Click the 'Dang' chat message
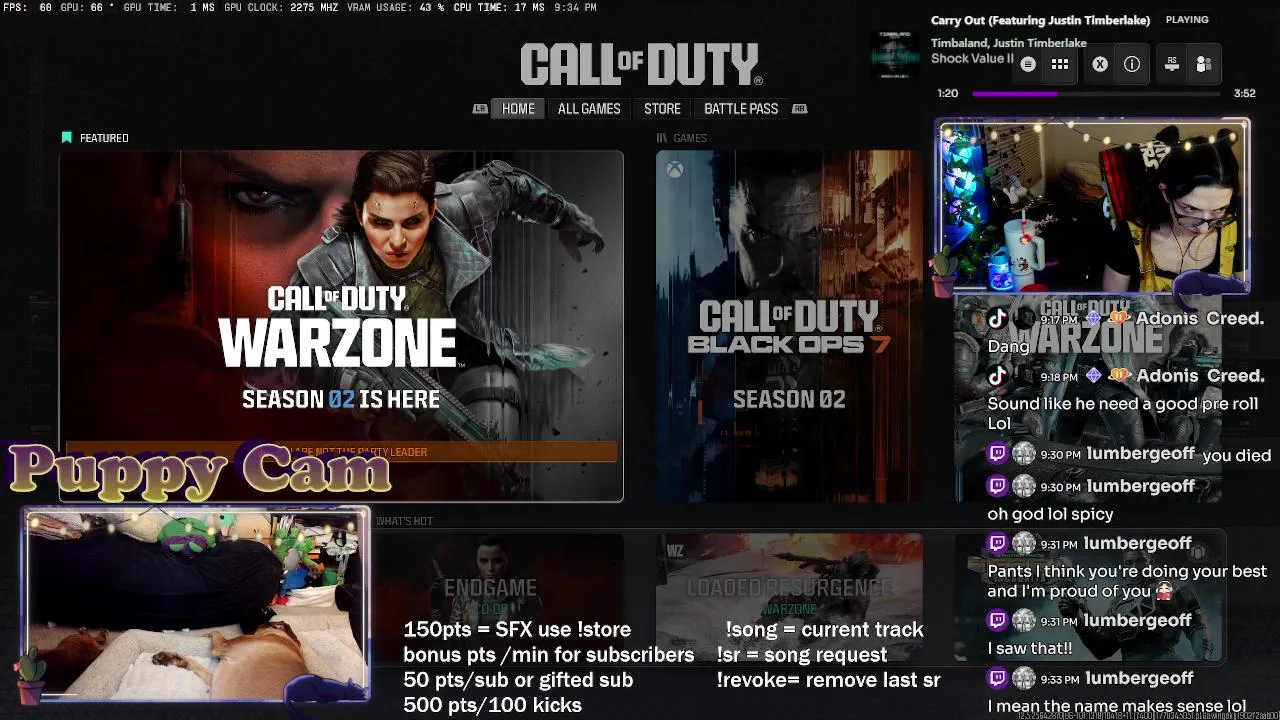 click(x=1008, y=346)
